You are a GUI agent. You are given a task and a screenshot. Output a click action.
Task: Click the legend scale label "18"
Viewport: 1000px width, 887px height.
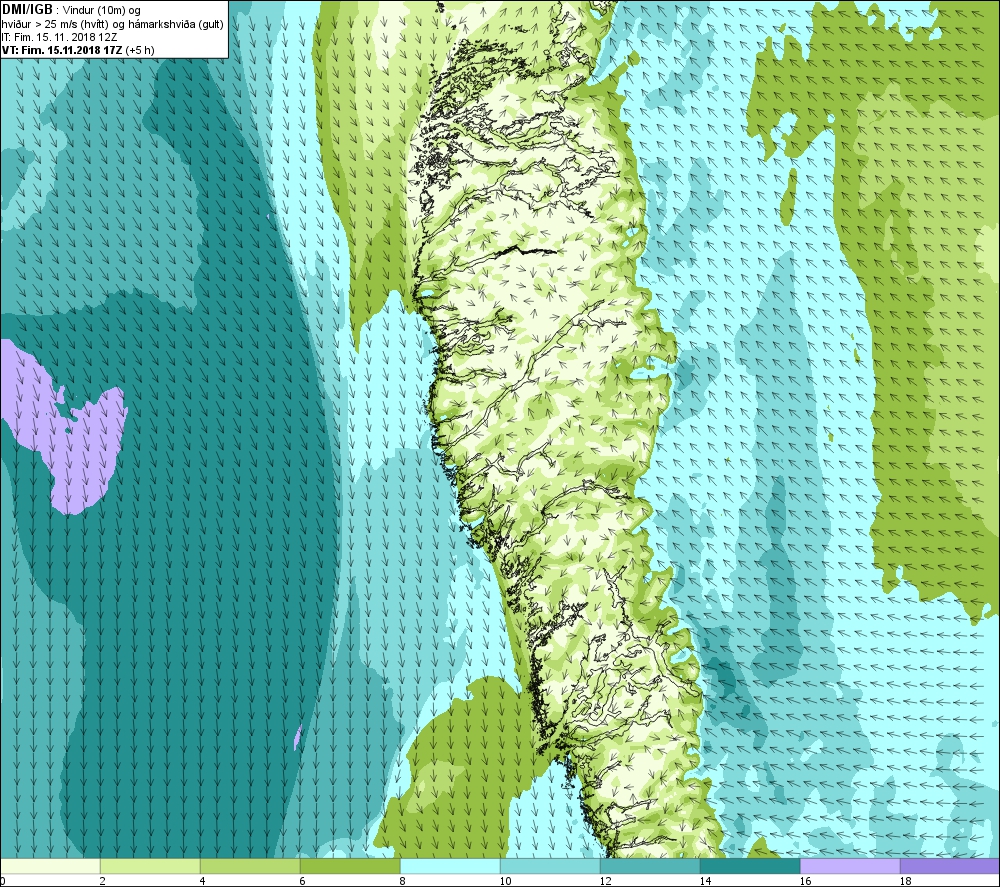(906, 881)
